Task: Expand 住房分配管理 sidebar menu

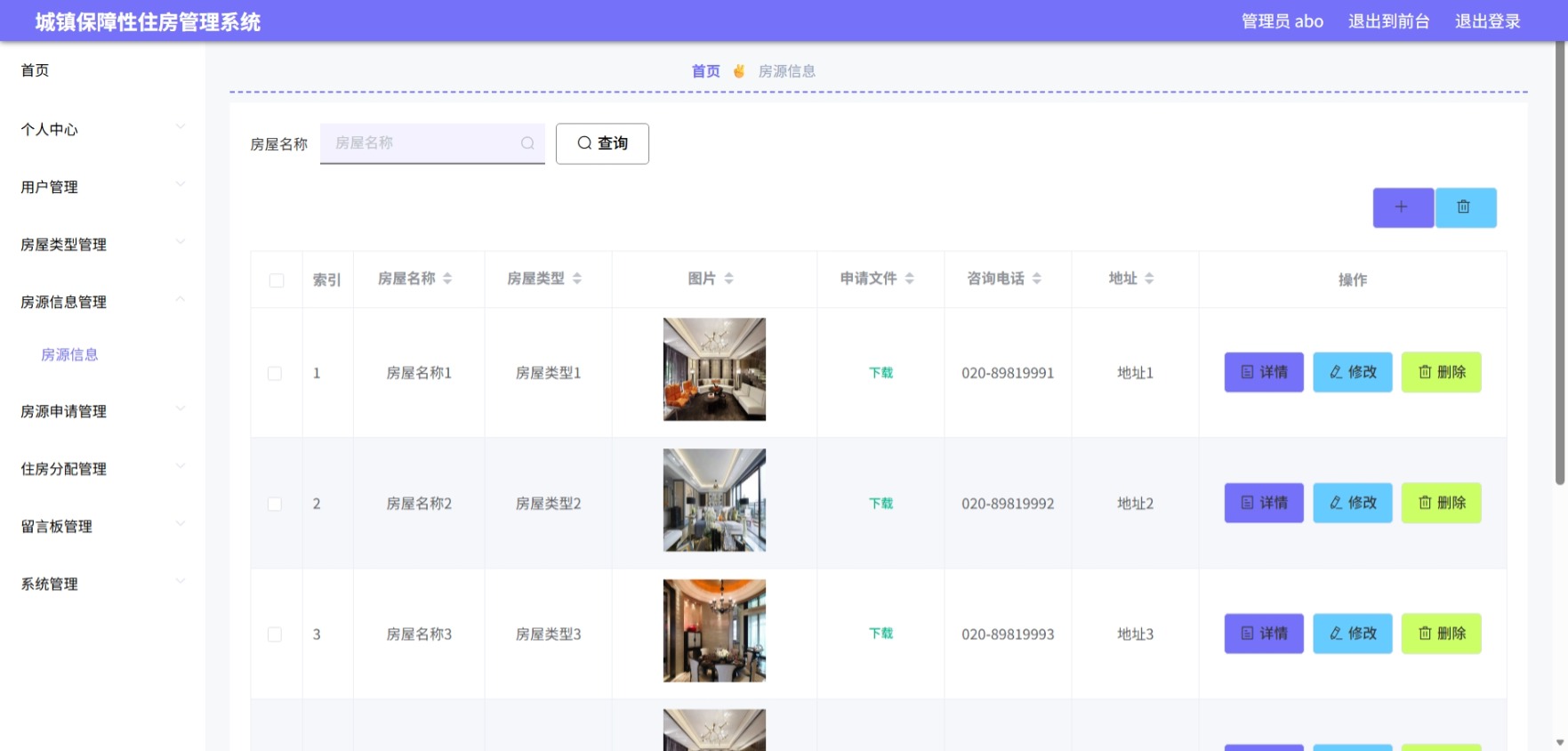Action: [102, 469]
